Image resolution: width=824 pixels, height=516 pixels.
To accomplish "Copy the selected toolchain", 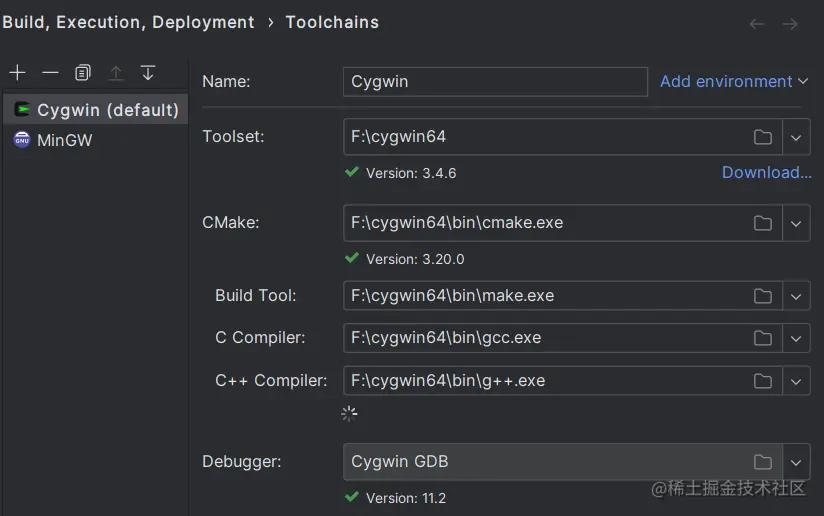I will pos(83,73).
